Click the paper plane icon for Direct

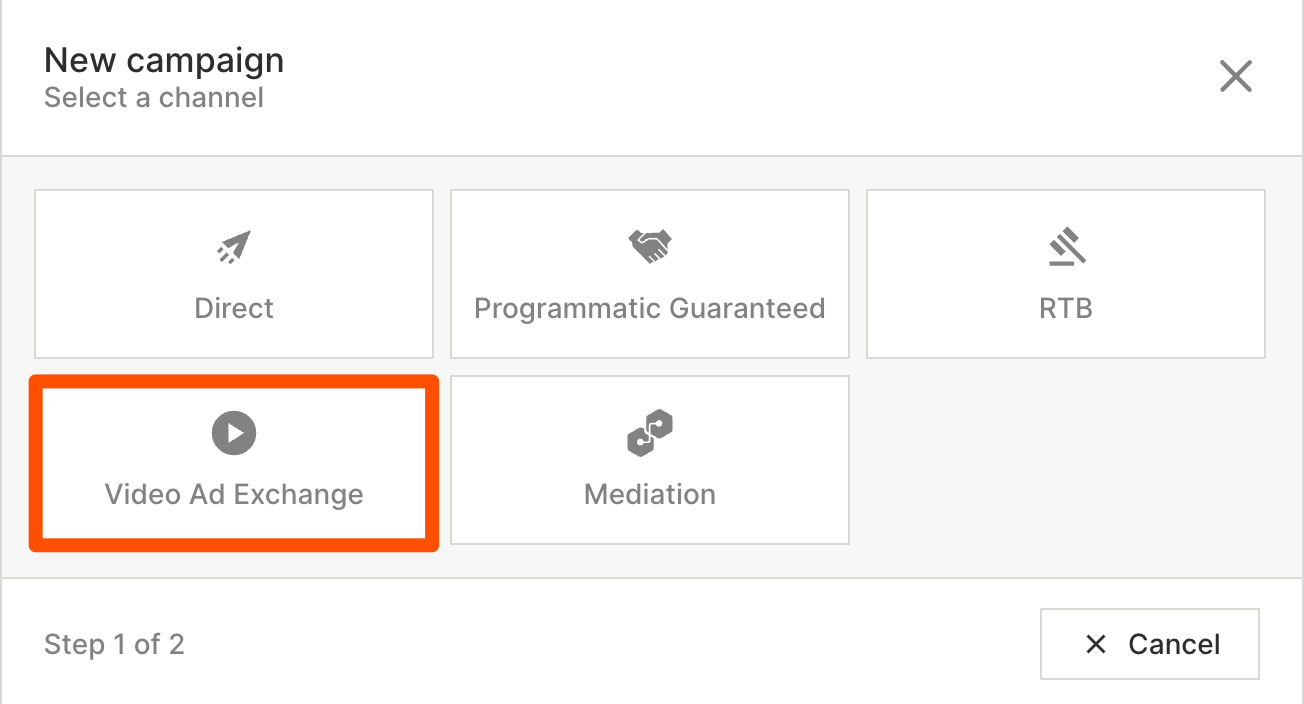coord(234,247)
